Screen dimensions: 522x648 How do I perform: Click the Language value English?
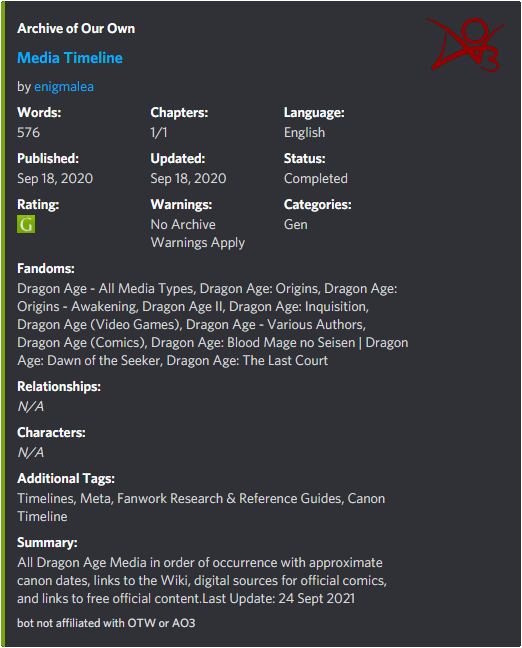304,133
